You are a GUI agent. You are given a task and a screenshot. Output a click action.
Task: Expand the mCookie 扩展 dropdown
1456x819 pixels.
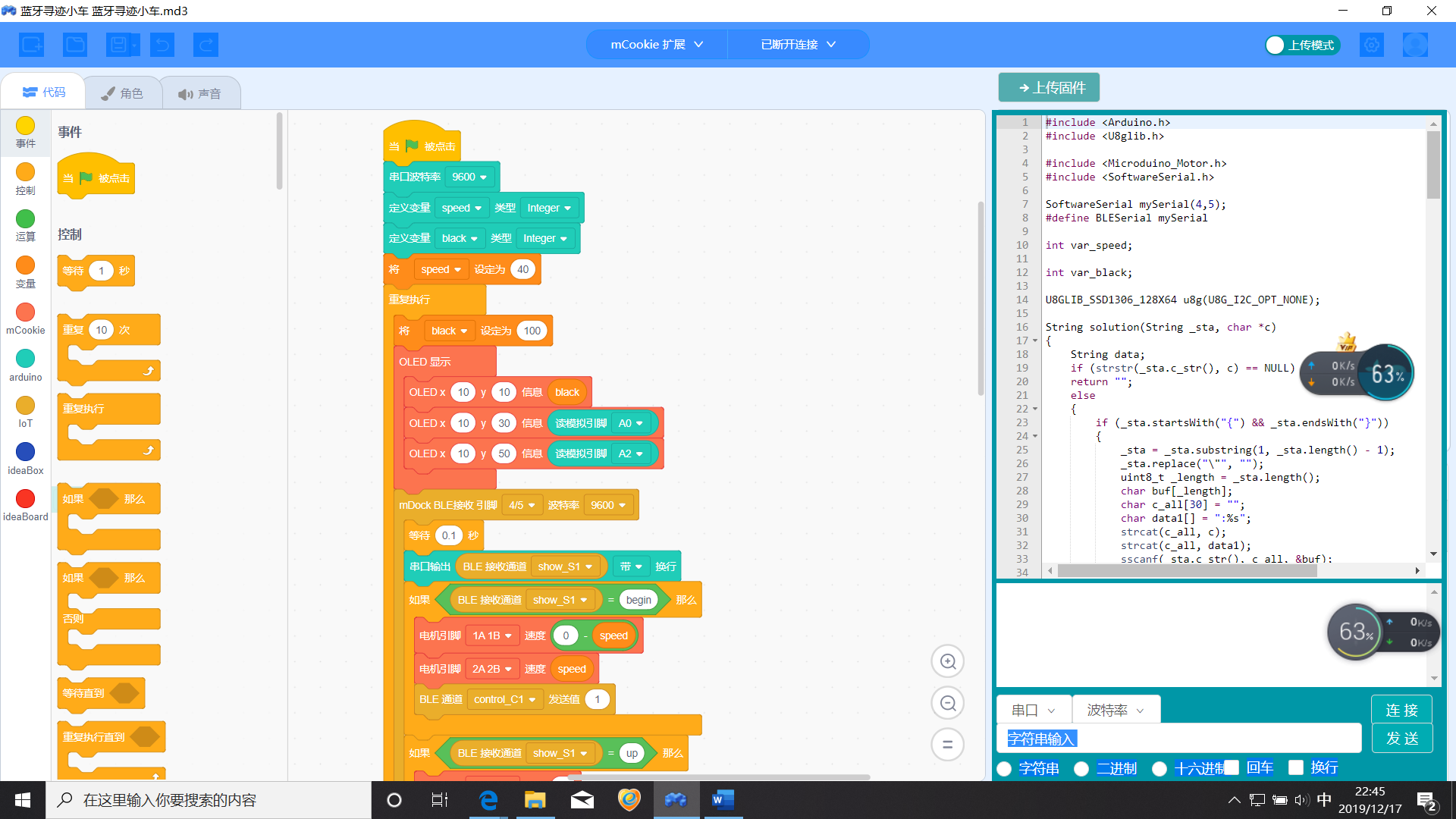coord(657,45)
